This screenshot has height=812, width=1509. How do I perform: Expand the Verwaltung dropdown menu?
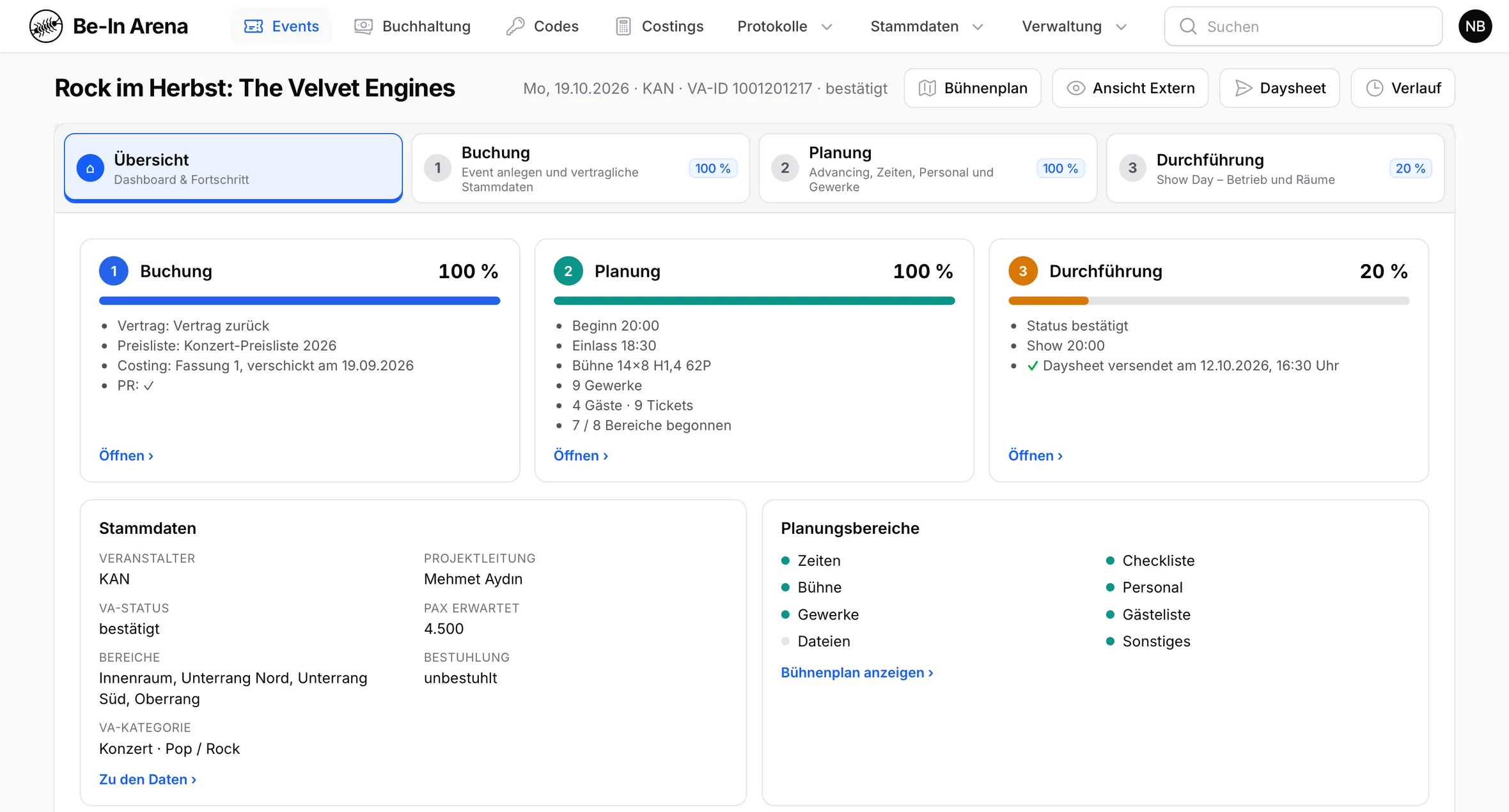1074,26
